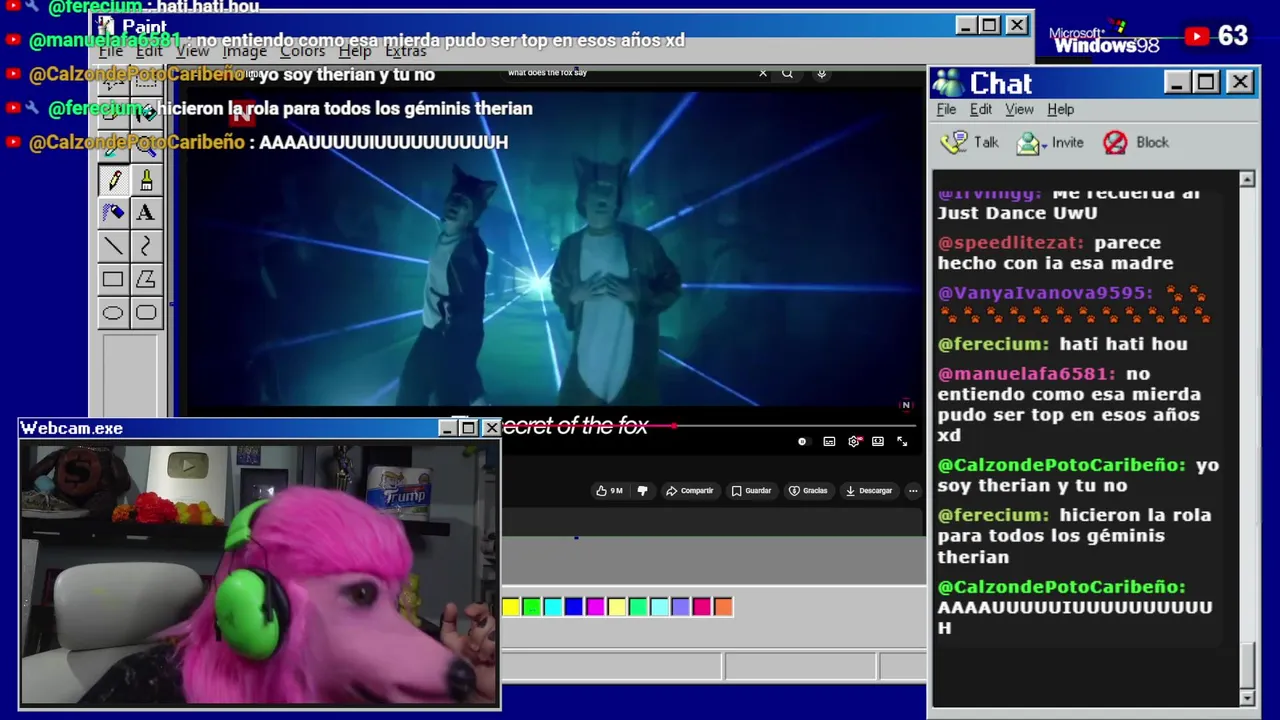
Task: Select the Text tool in Paint
Action: (x=146, y=212)
